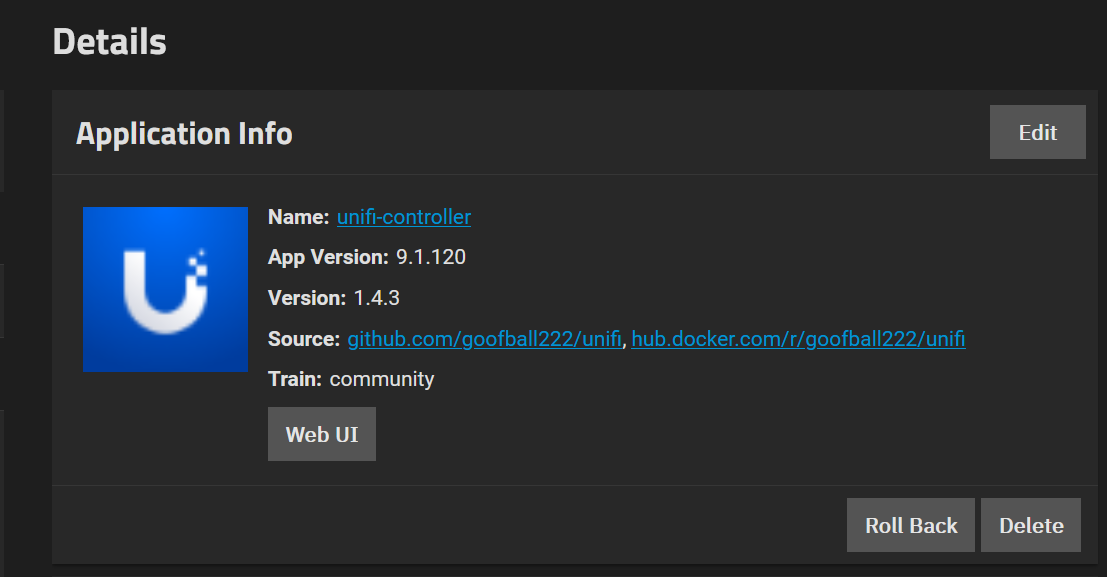Select the App Version value 9.1.120
This screenshot has width=1107, height=577.
431,257
